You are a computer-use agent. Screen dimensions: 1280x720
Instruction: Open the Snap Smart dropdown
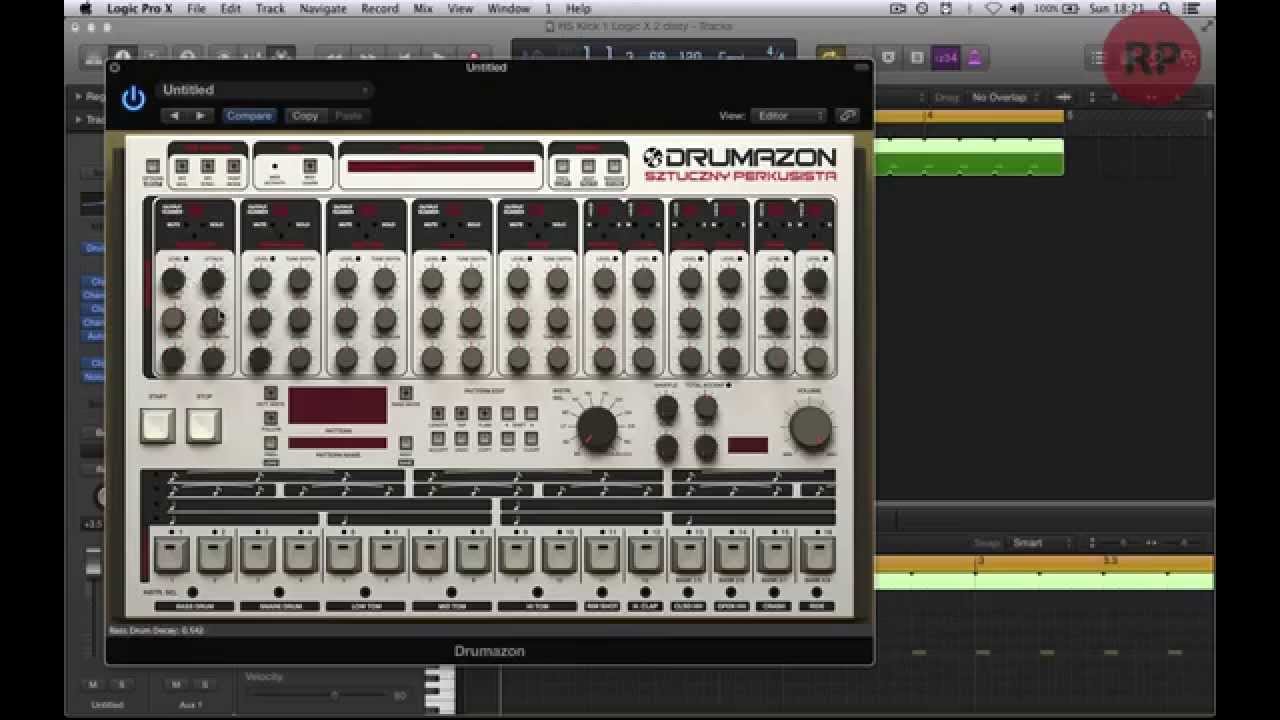pos(1040,543)
